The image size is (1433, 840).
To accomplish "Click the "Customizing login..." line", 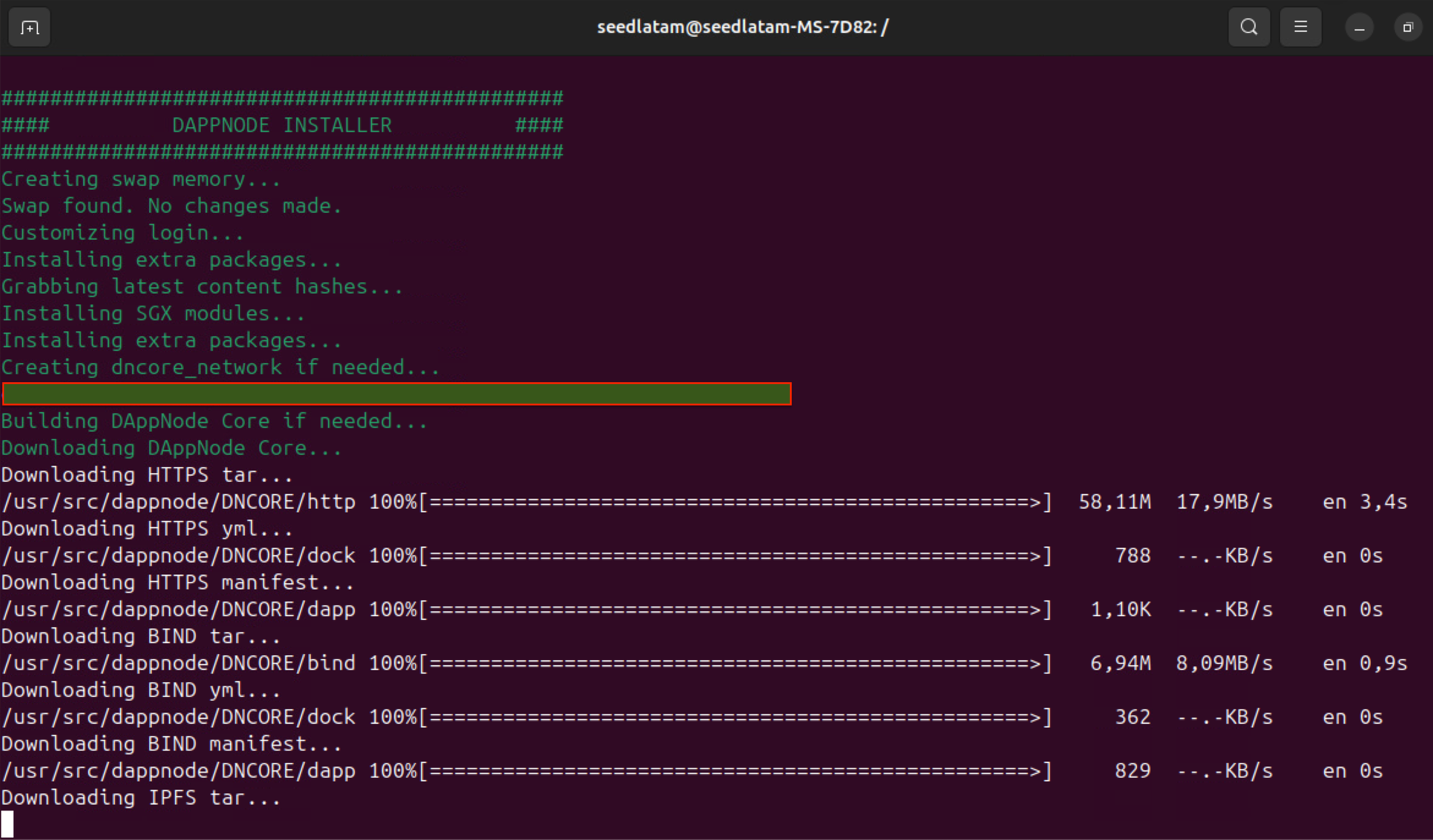I will click(123, 233).
